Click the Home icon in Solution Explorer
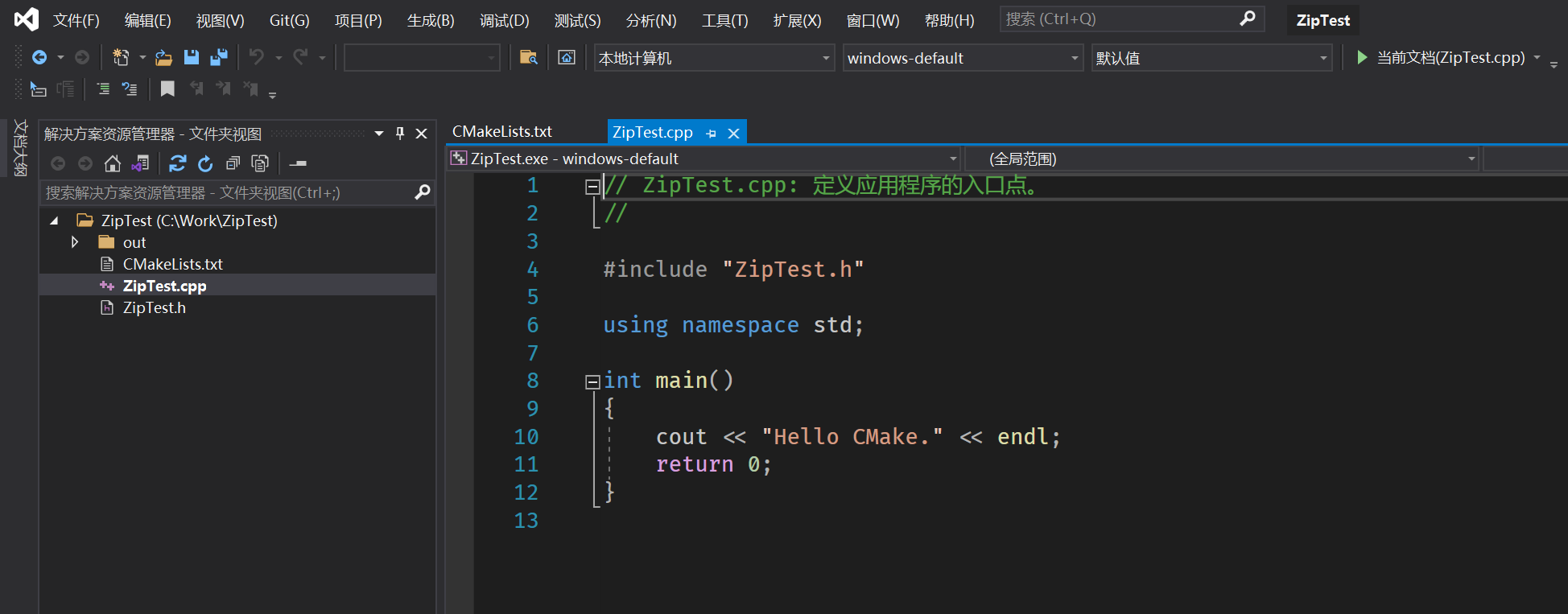The width and height of the screenshot is (1568, 614). (113, 164)
